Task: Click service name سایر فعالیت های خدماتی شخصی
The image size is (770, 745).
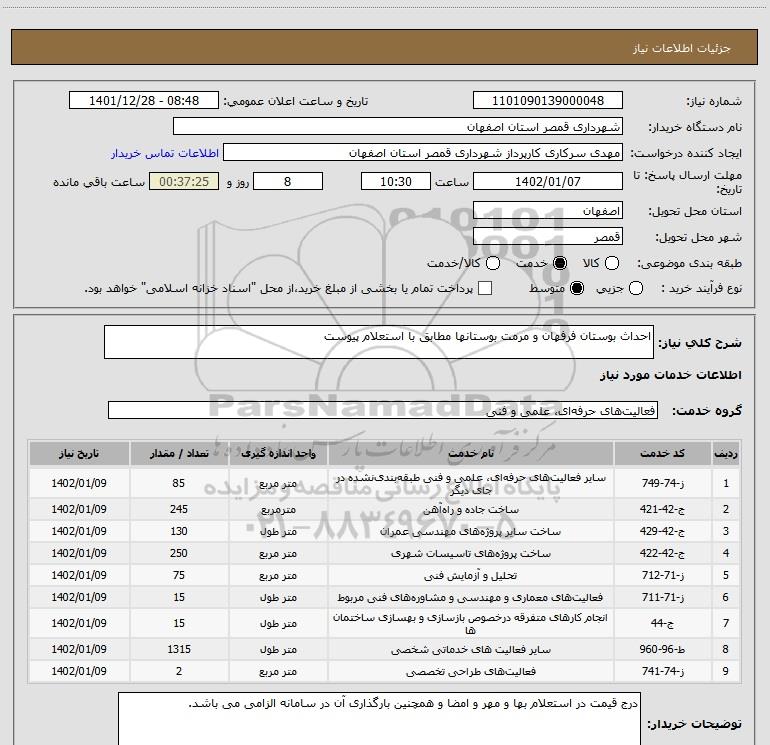Action: [470, 649]
